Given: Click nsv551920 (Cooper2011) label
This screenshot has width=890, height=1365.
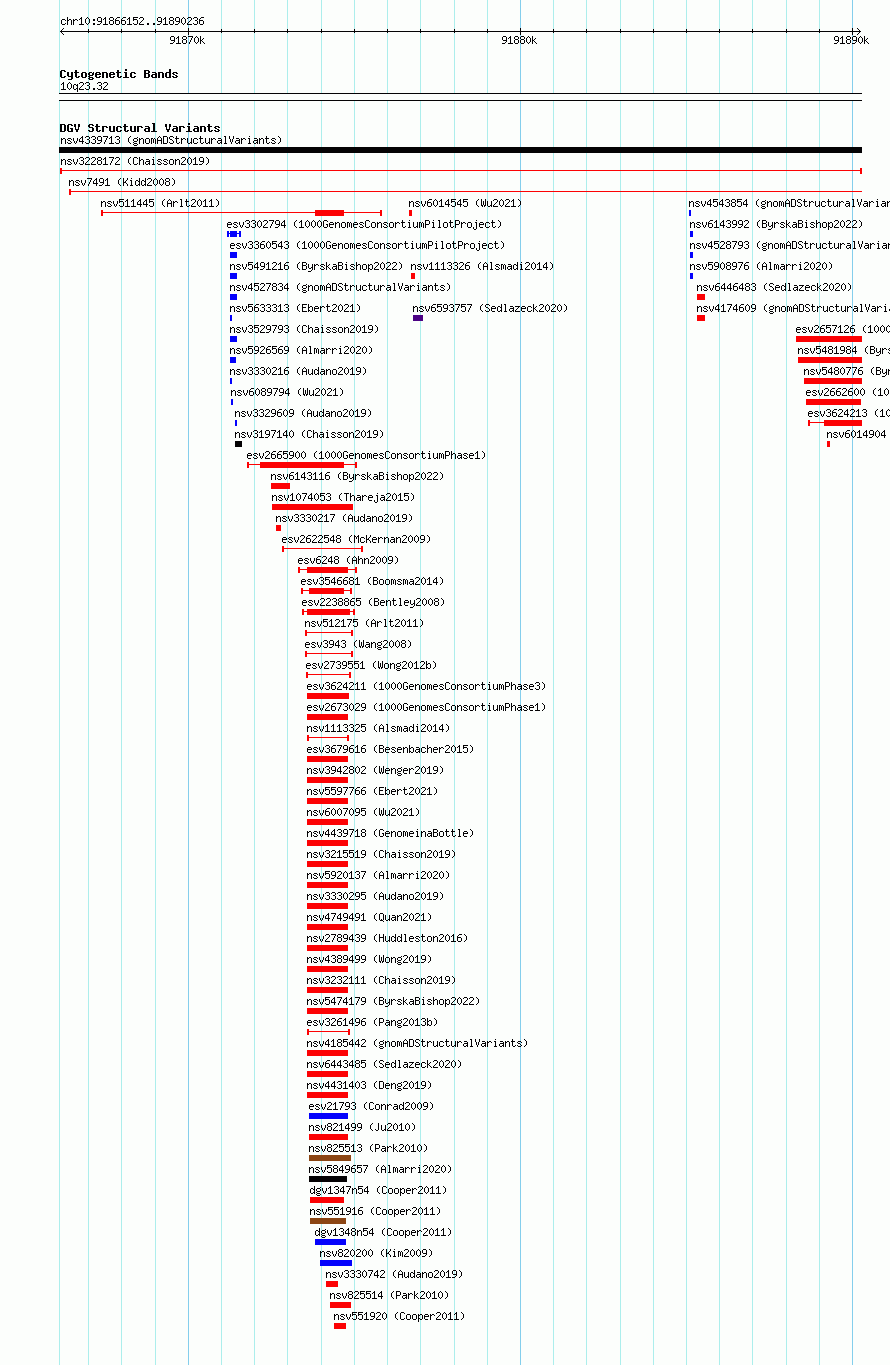Looking at the screenshot, I should coord(399,1316).
